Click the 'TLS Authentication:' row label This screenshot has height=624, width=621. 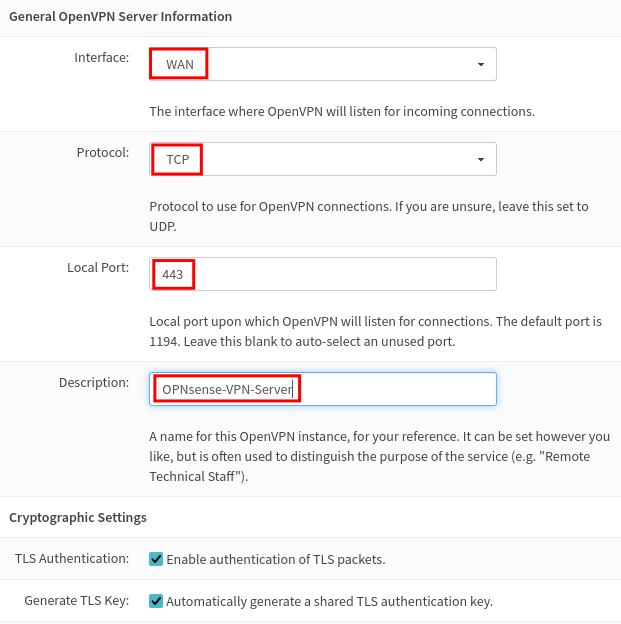[x=72, y=559]
